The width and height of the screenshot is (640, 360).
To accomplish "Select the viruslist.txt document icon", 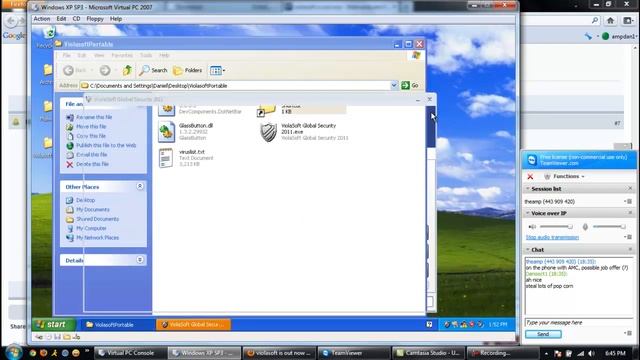I will (166, 158).
